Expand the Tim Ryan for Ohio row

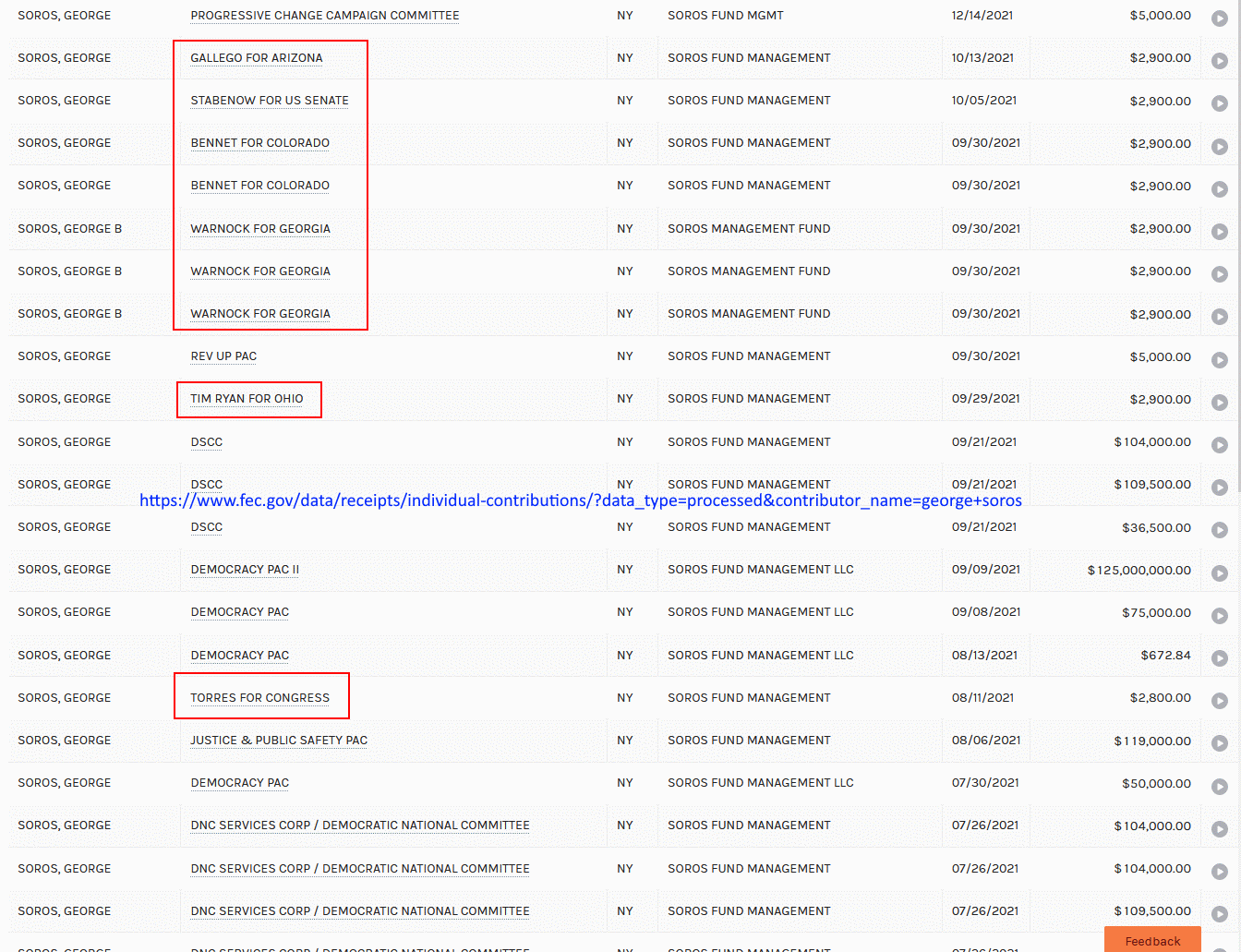tap(1220, 403)
